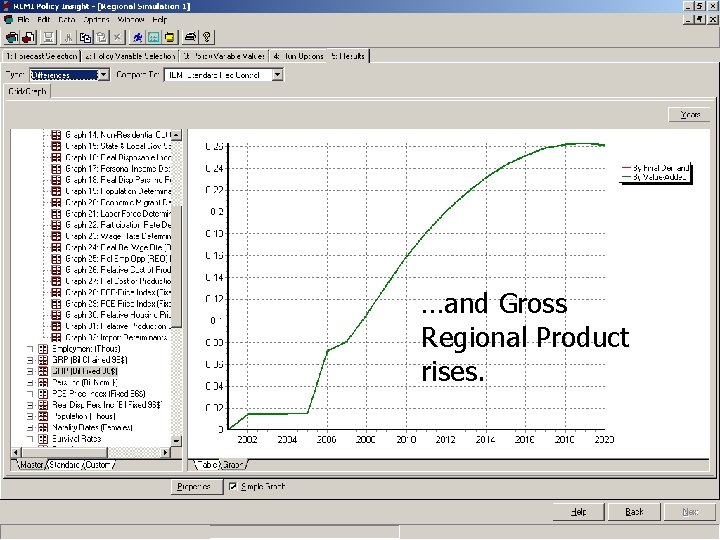Click the grid icon beside Employment (Thous)

(43, 349)
